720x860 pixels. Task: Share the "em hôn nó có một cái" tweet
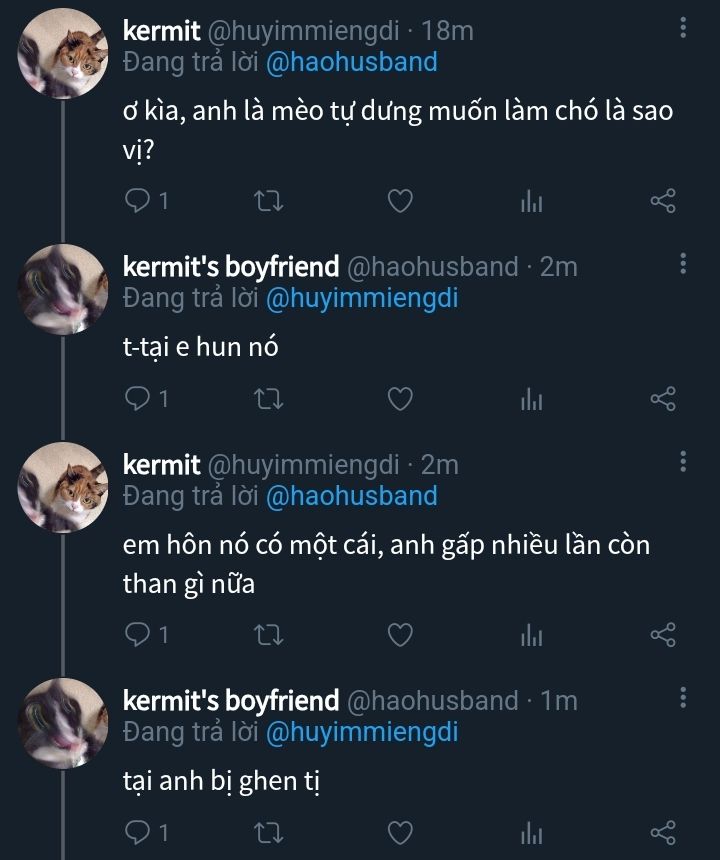click(x=663, y=634)
